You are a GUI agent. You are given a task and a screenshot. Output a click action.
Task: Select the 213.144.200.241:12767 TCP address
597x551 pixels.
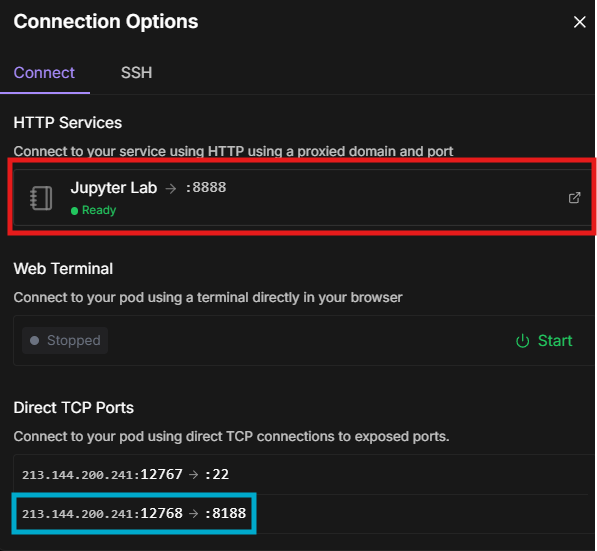[x=102, y=474]
